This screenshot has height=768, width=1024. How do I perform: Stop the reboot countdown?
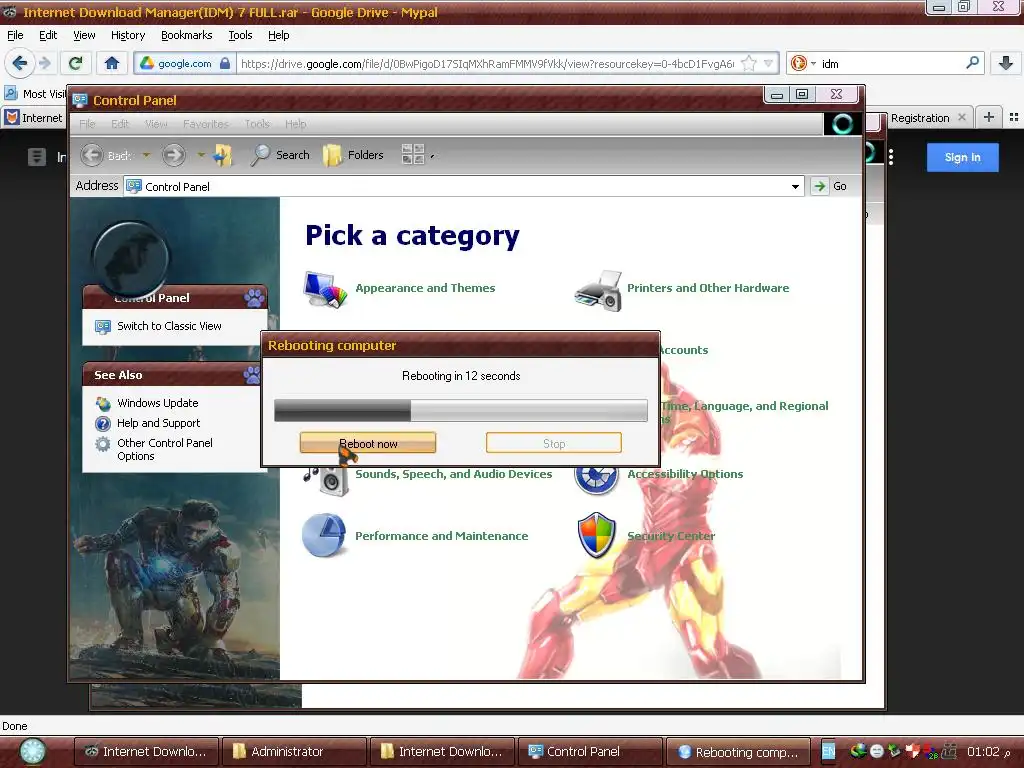[x=554, y=443]
